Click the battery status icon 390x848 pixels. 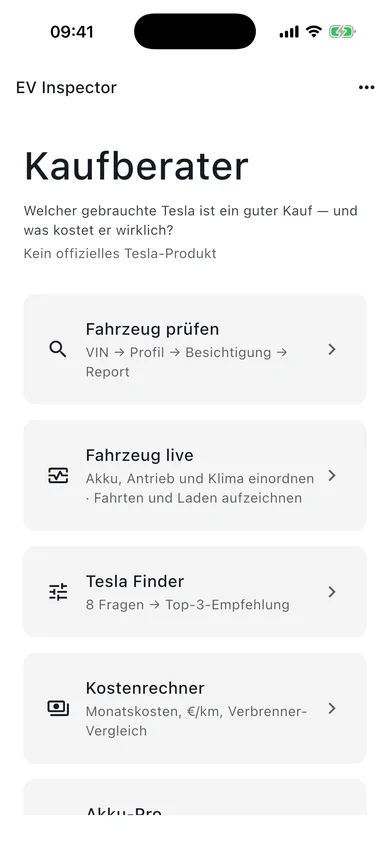point(342,32)
